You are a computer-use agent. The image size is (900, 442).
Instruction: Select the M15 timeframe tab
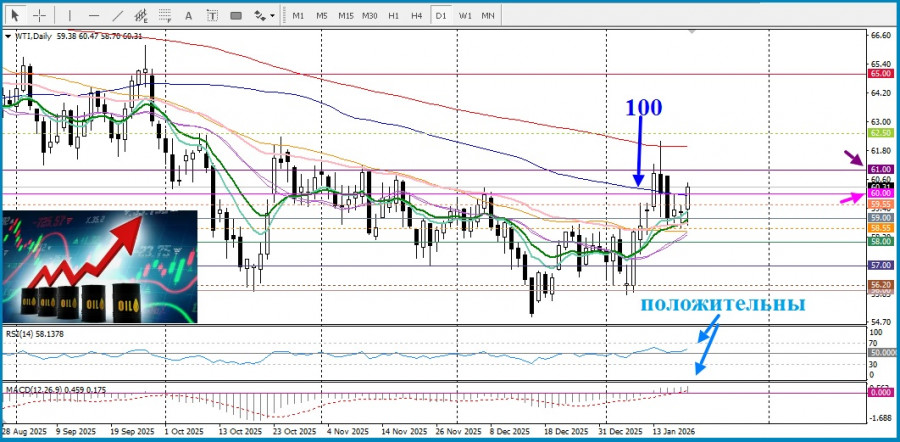345,15
